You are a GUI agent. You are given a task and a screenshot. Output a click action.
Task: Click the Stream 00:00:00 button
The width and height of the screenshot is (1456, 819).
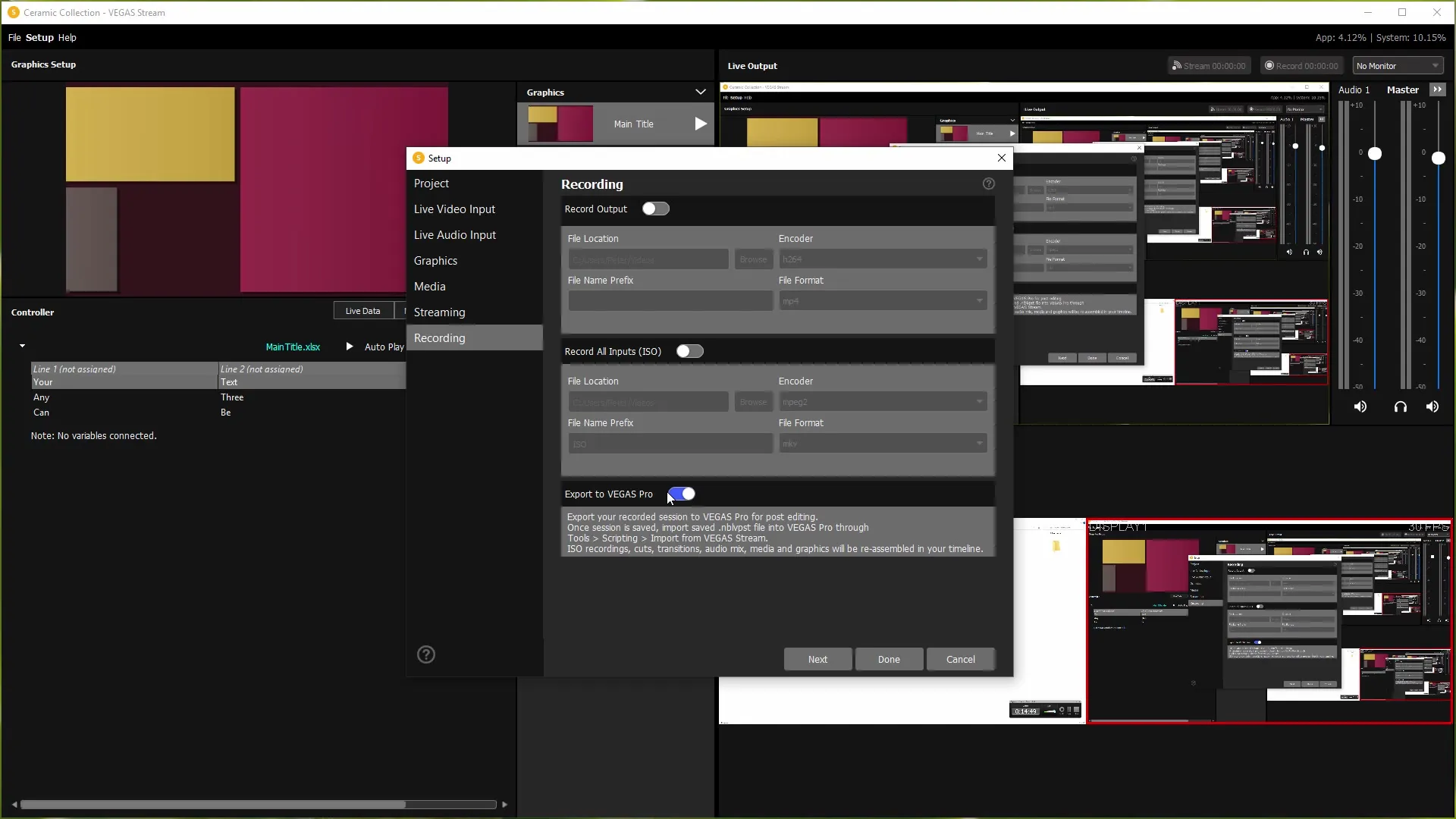click(x=1209, y=66)
